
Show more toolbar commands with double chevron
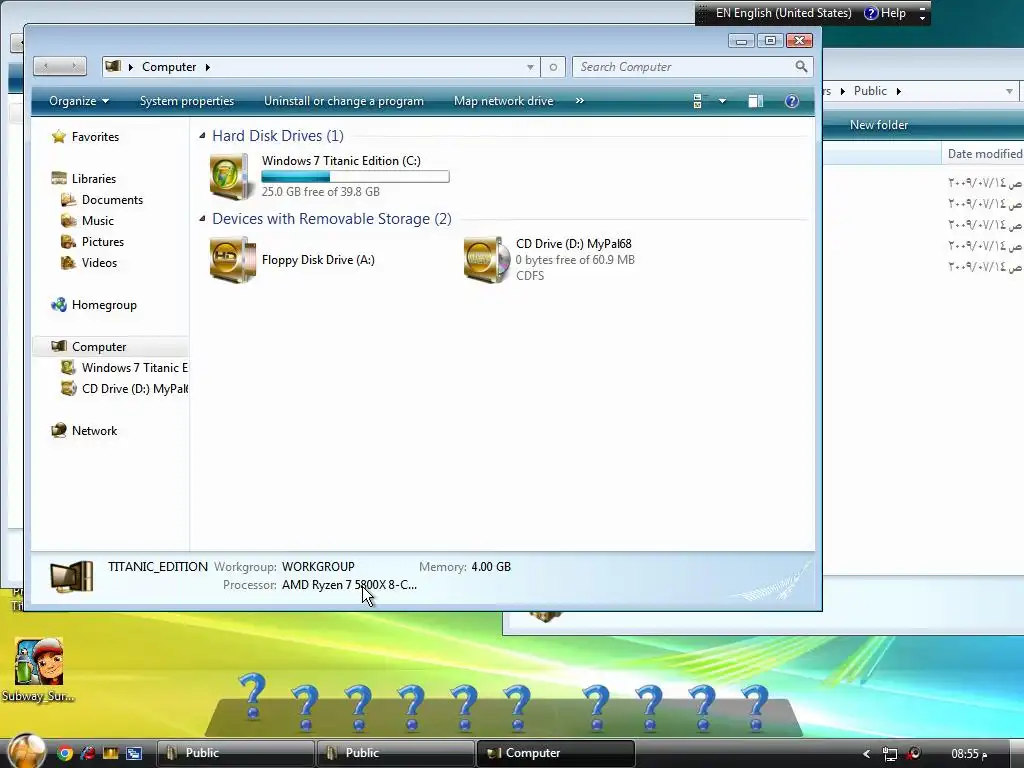(579, 101)
